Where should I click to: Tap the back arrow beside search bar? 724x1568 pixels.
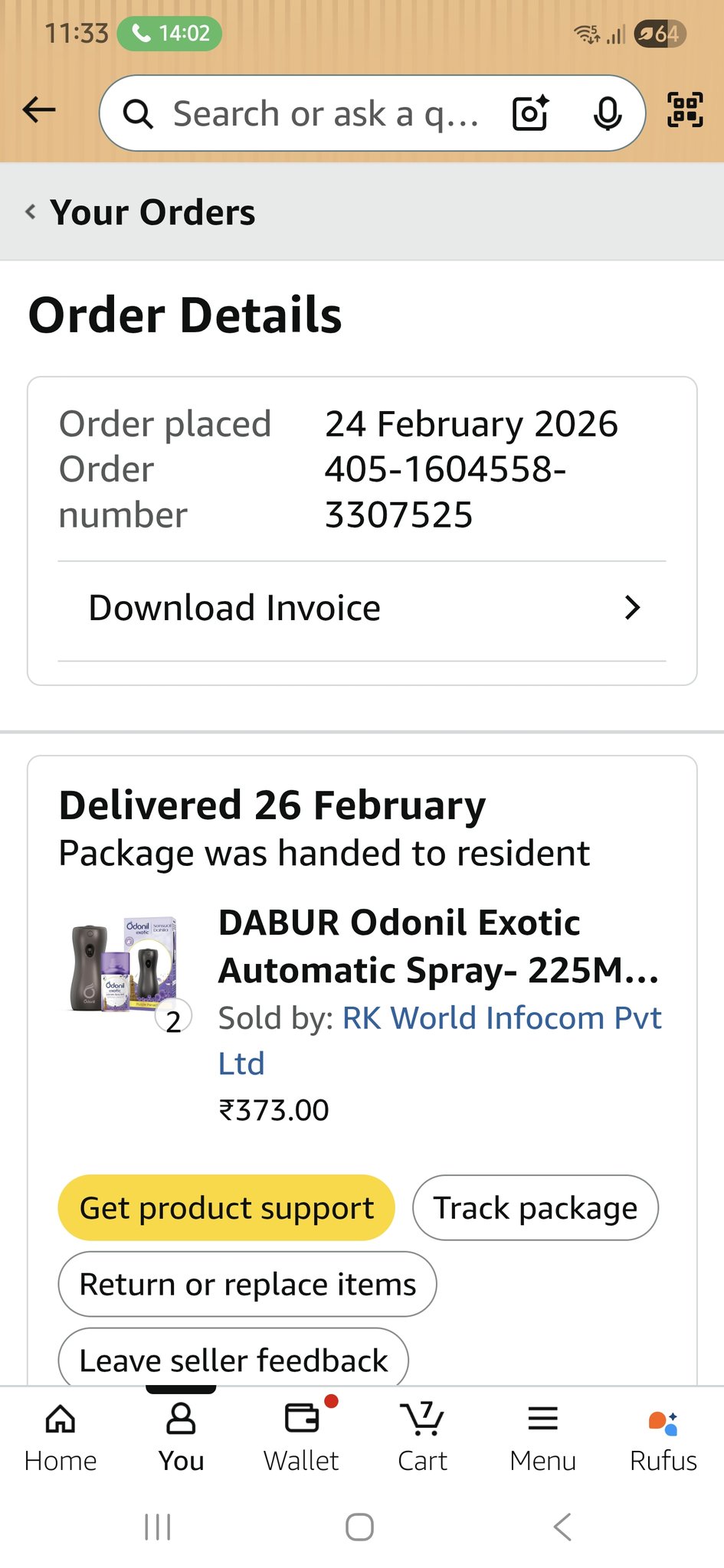pyautogui.click(x=40, y=110)
